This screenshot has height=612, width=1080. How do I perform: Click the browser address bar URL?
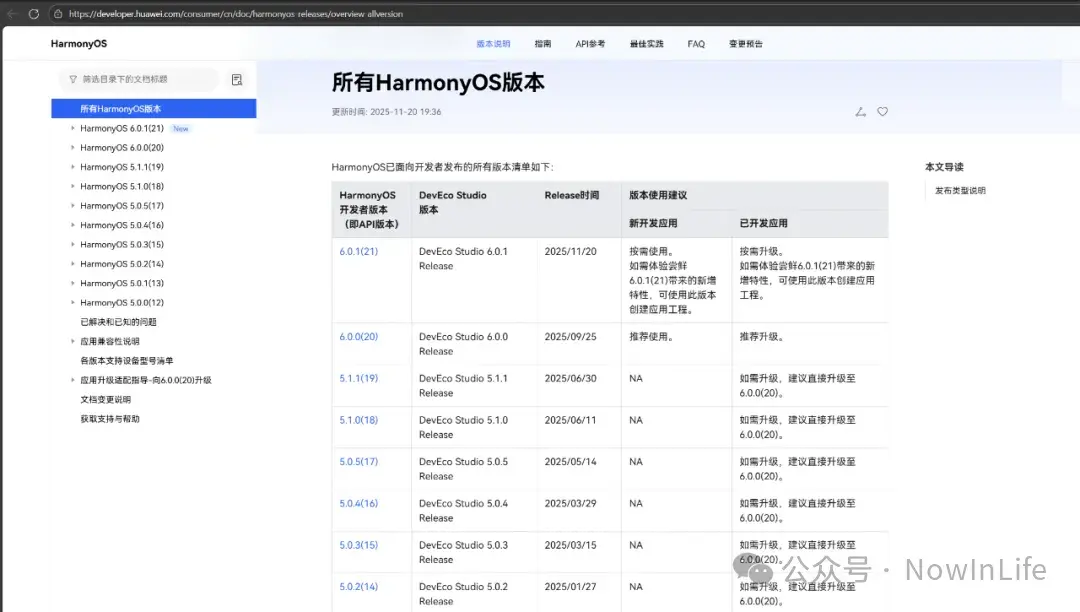(x=236, y=14)
